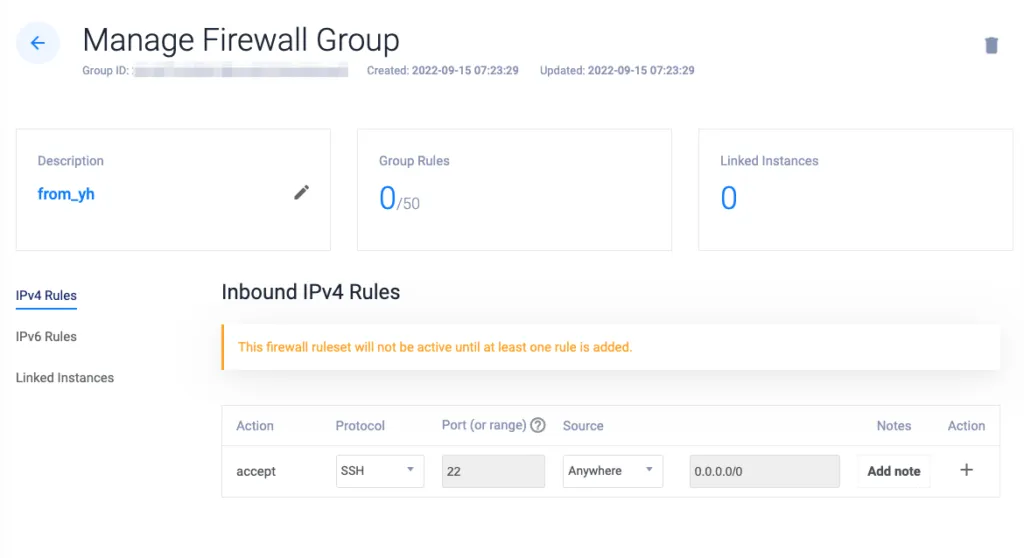
Task: Click the Anywhere dropdown arrow
Action: [649, 470]
